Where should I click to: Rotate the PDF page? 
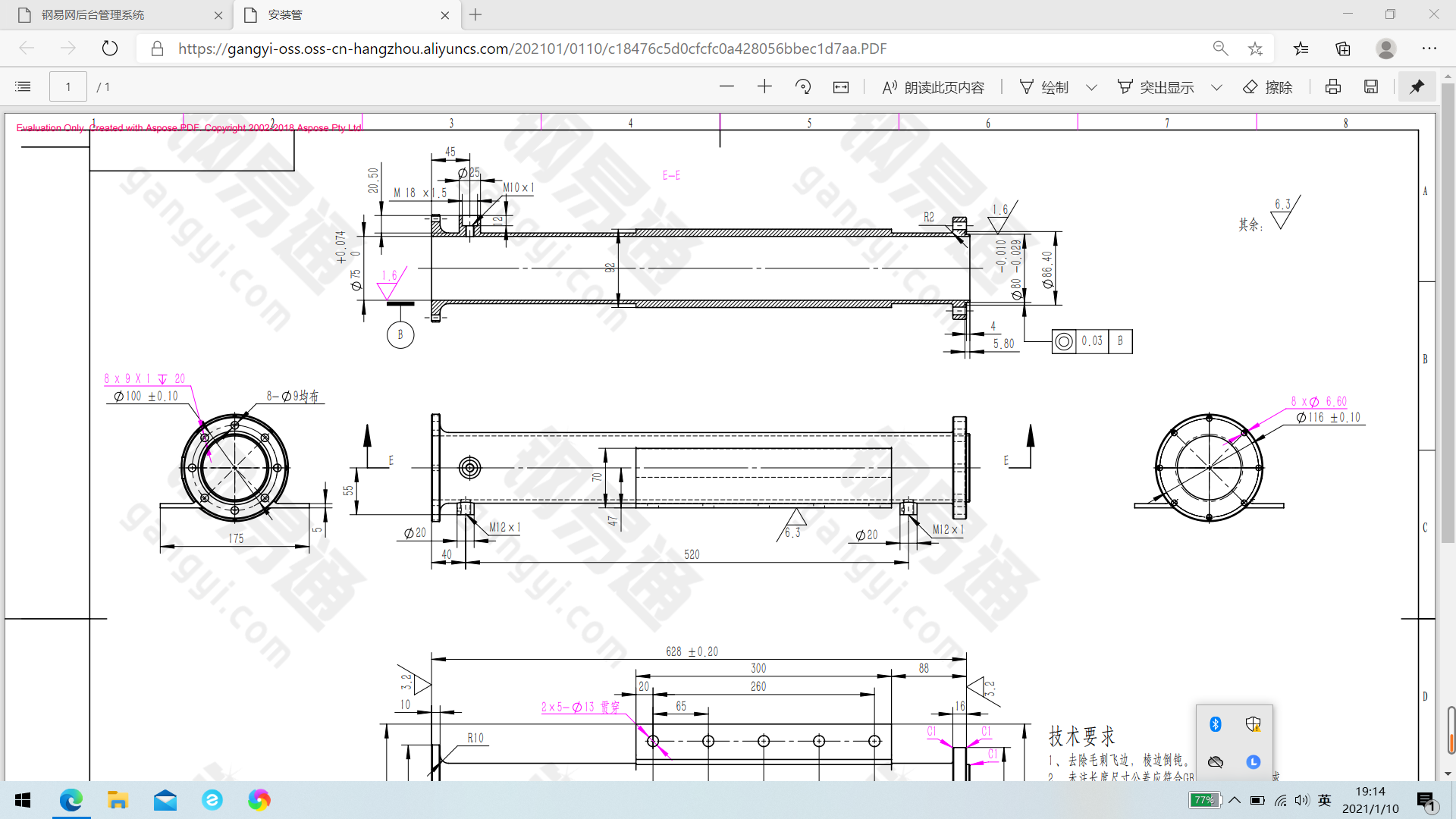(x=803, y=87)
